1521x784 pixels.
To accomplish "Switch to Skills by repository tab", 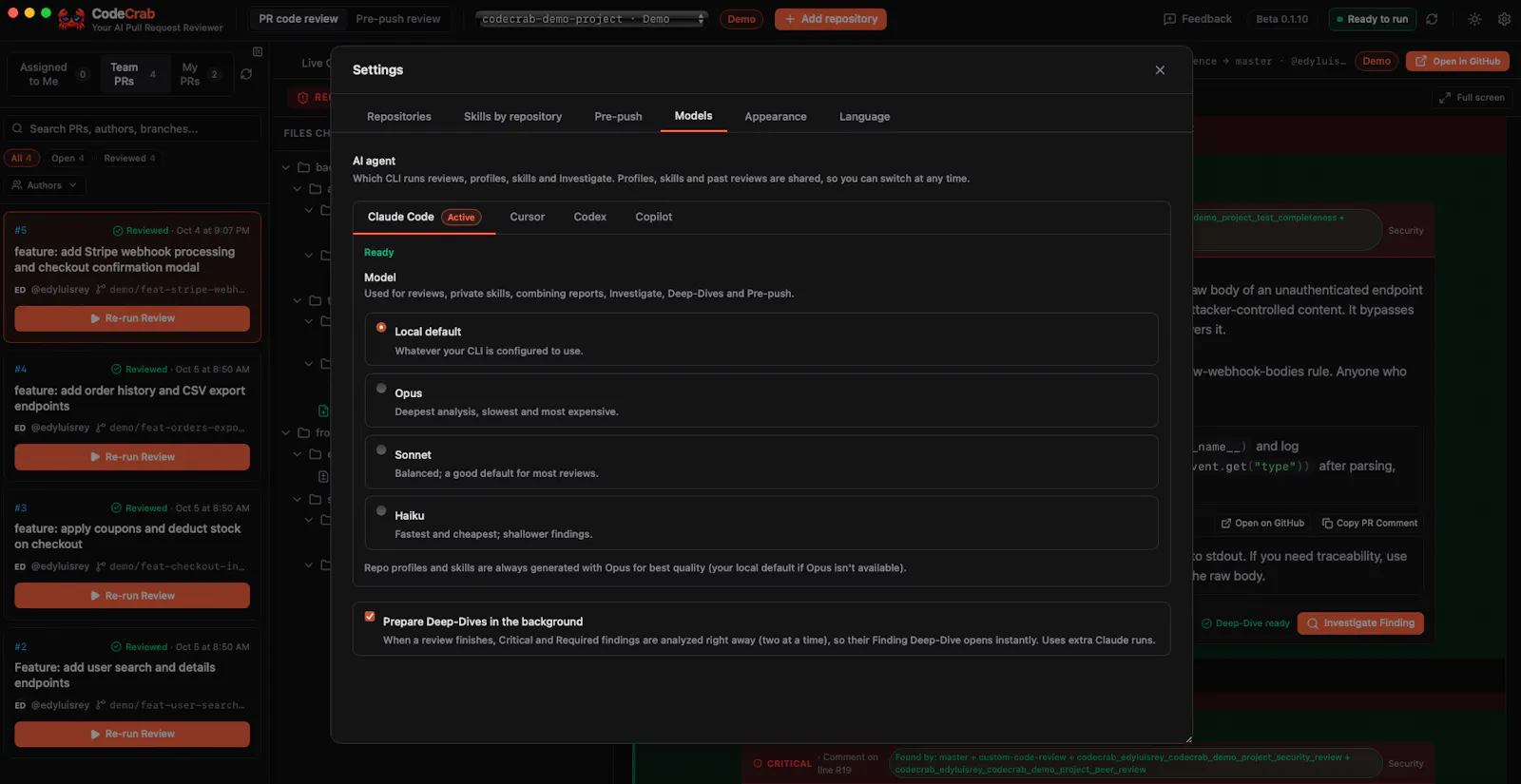I will 513,117.
